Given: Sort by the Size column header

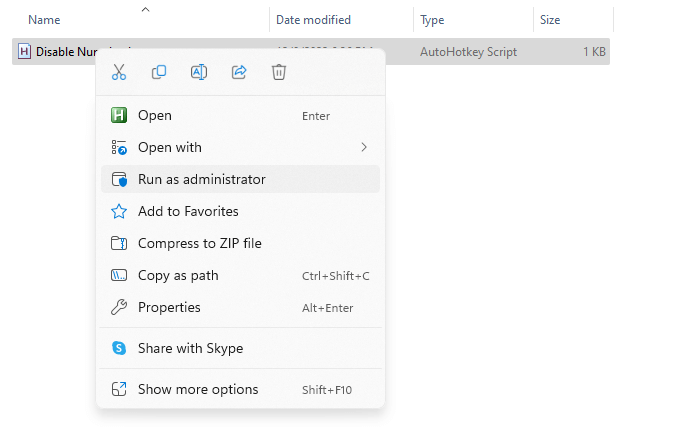Looking at the screenshot, I should pyautogui.click(x=550, y=19).
